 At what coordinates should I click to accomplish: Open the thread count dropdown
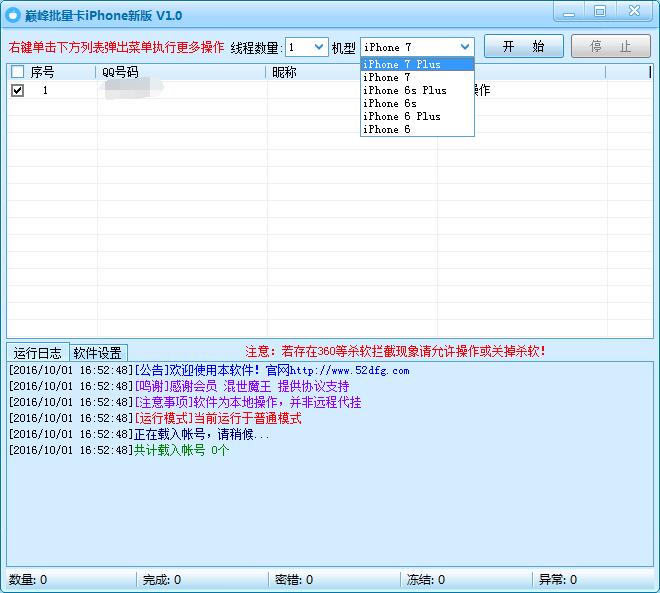pos(319,47)
